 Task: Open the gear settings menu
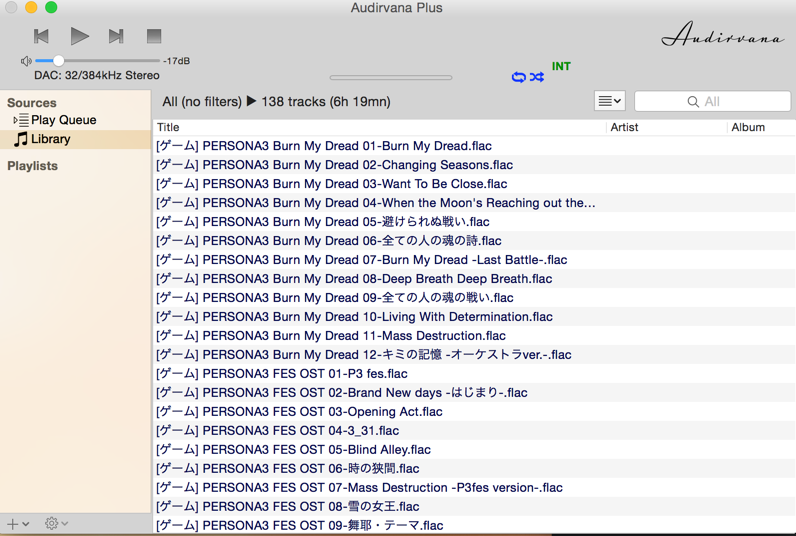[56, 523]
